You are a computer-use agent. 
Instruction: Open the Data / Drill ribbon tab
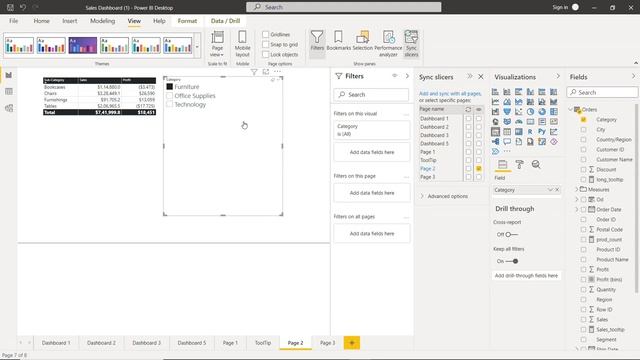[225, 21]
